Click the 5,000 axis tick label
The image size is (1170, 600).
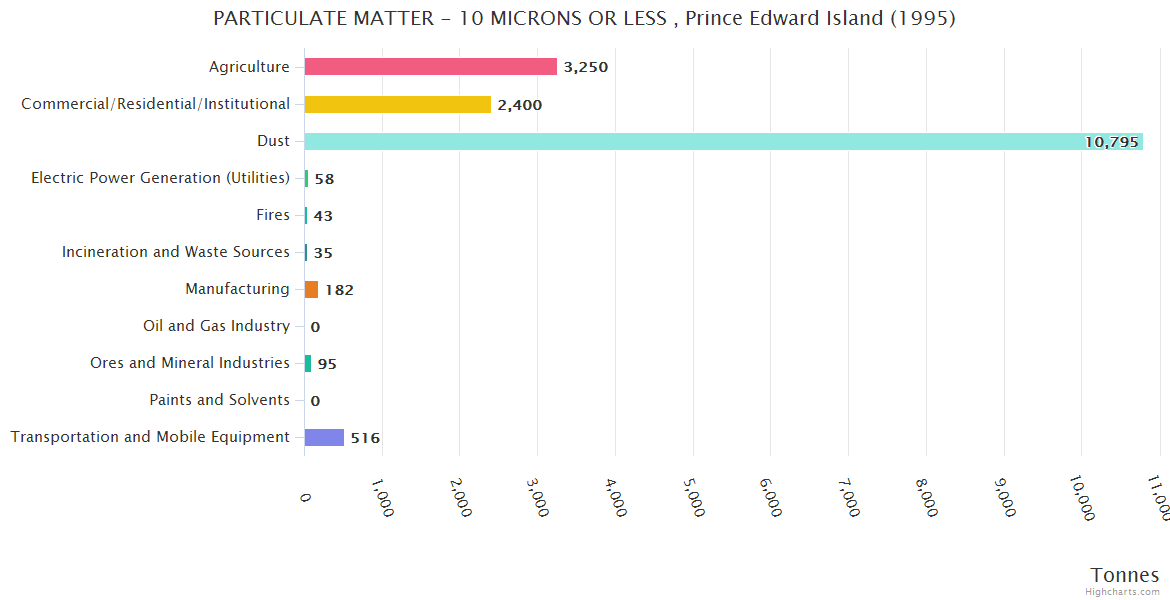pos(694,496)
